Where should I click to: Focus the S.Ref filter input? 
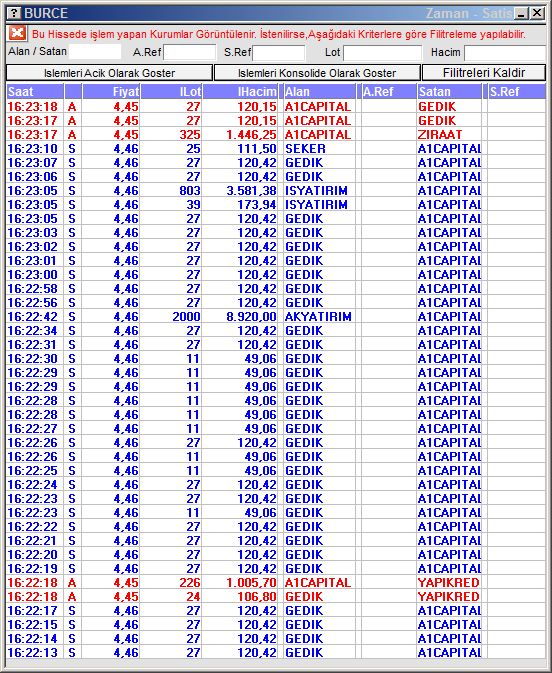pyautogui.click(x=279, y=53)
